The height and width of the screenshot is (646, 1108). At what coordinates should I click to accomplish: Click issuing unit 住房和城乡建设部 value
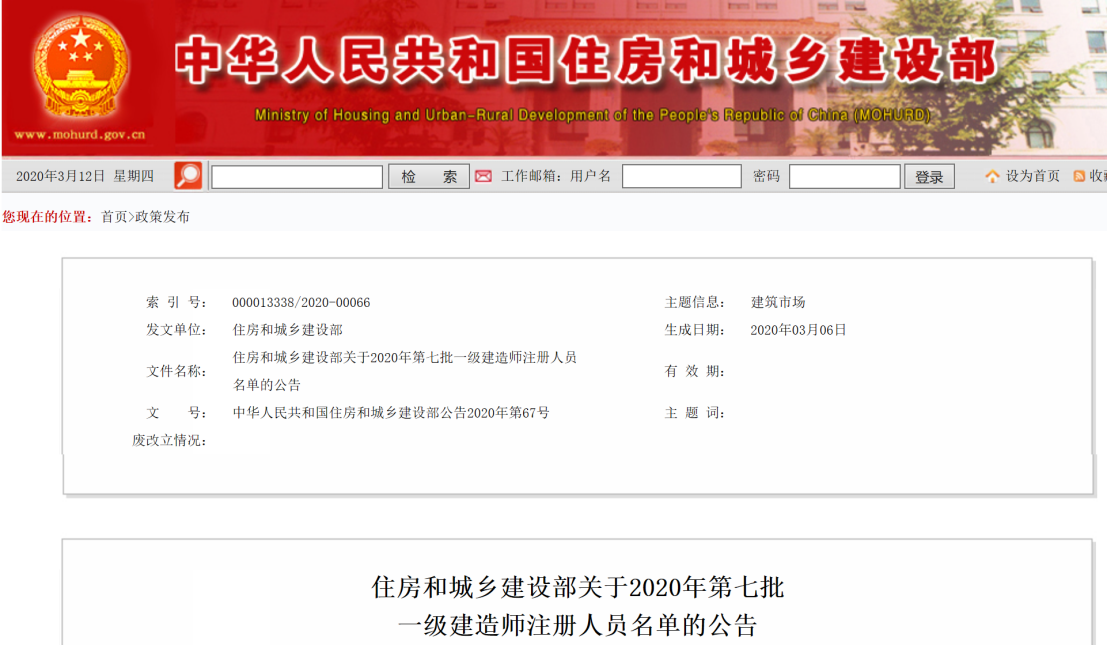pyautogui.click(x=288, y=330)
